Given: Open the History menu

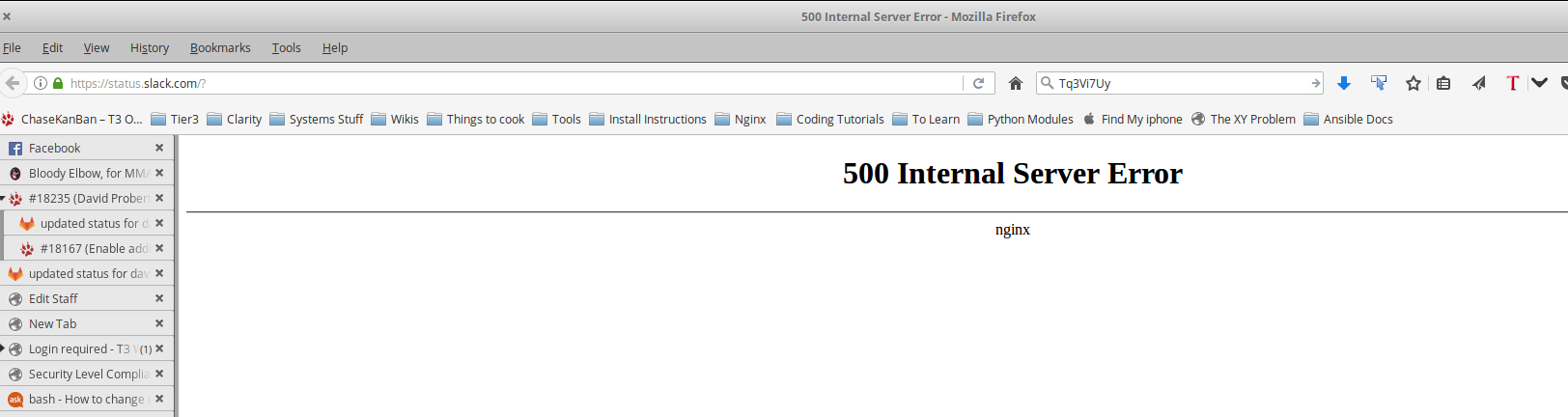Looking at the screenshot, I should click(150, 47).
